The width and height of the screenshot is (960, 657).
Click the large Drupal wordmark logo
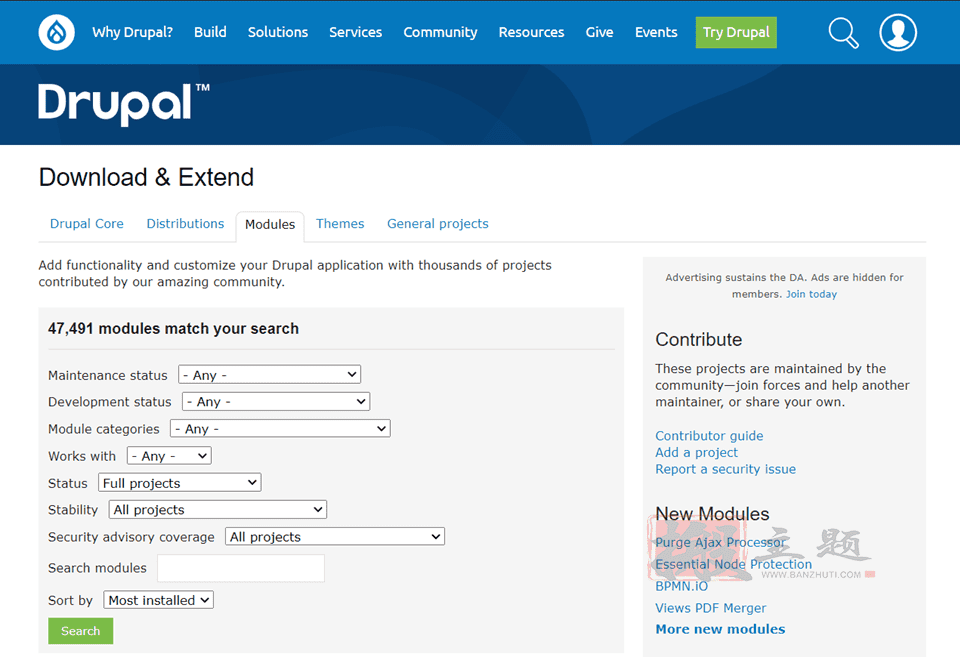[124, 104]
